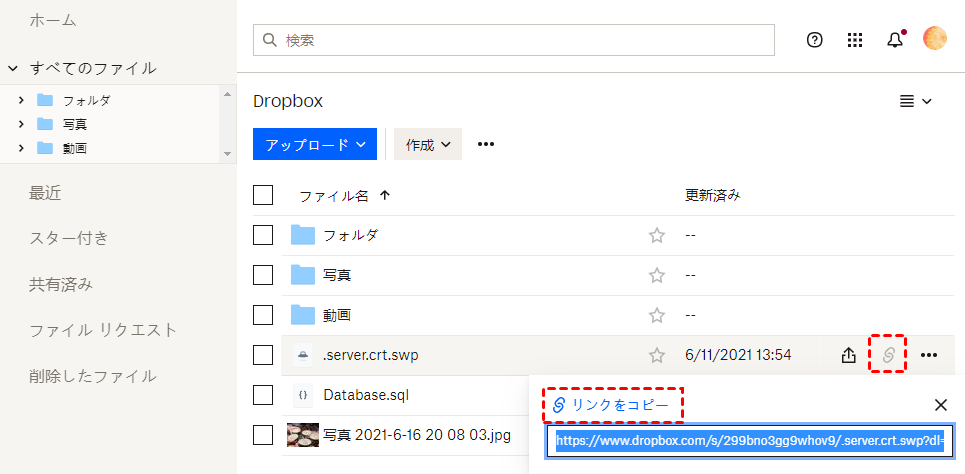Go to ホーム in the sidebar
965x474 pixels.
click(52, 20)
